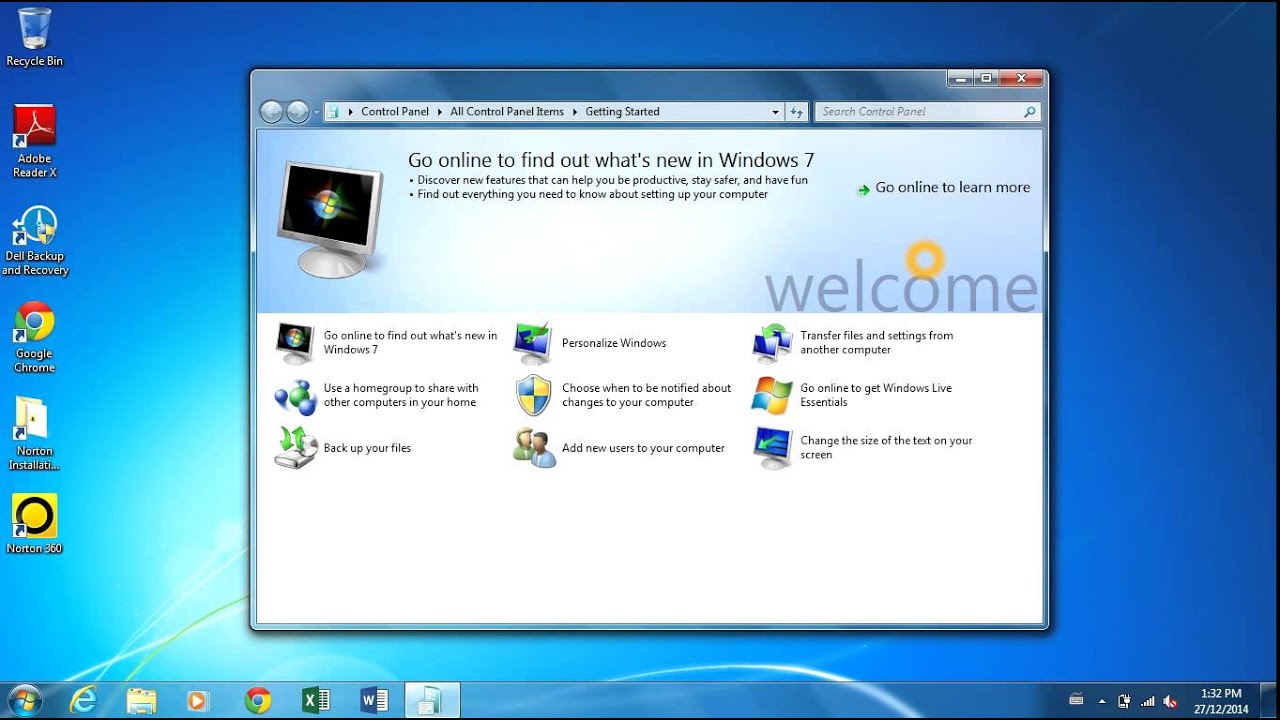Select Go online to find out what's new item
The height and width of the screenshot is (720, 1280).
click(388, 343)
